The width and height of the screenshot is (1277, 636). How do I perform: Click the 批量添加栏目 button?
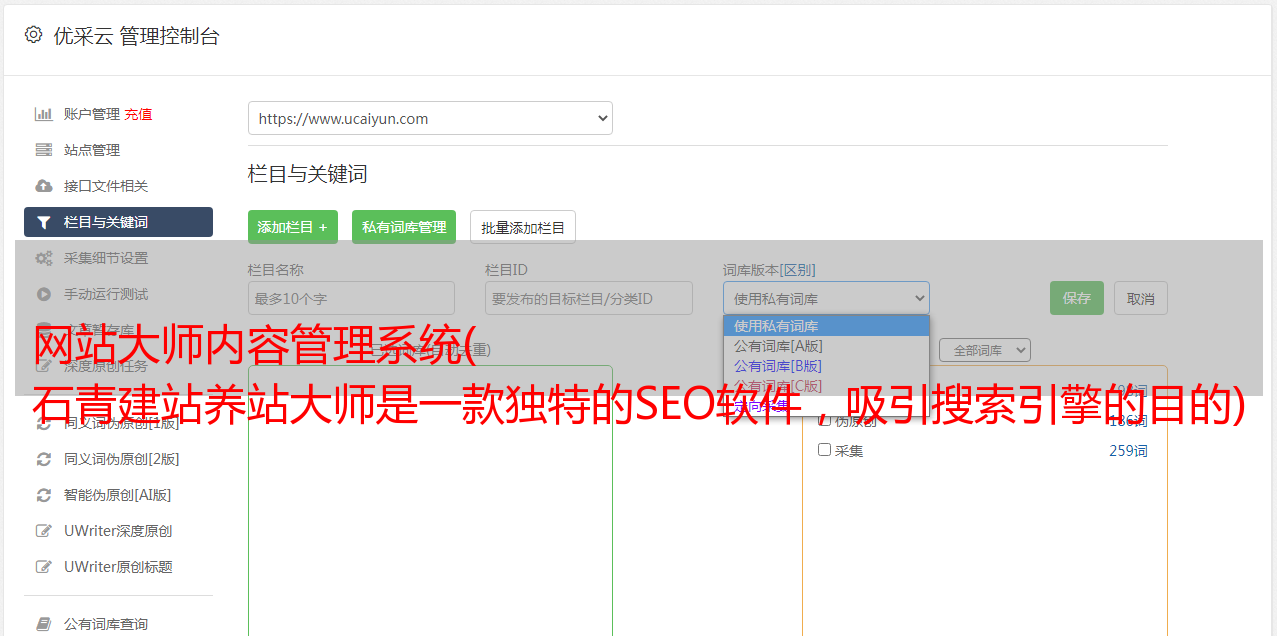pyautogui.click(x=523, y=227)
